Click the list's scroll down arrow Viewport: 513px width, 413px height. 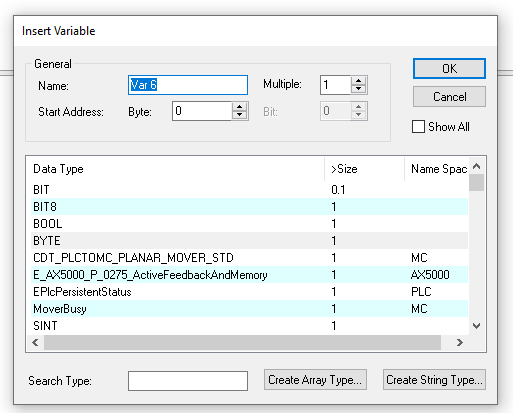coord(477,326)
